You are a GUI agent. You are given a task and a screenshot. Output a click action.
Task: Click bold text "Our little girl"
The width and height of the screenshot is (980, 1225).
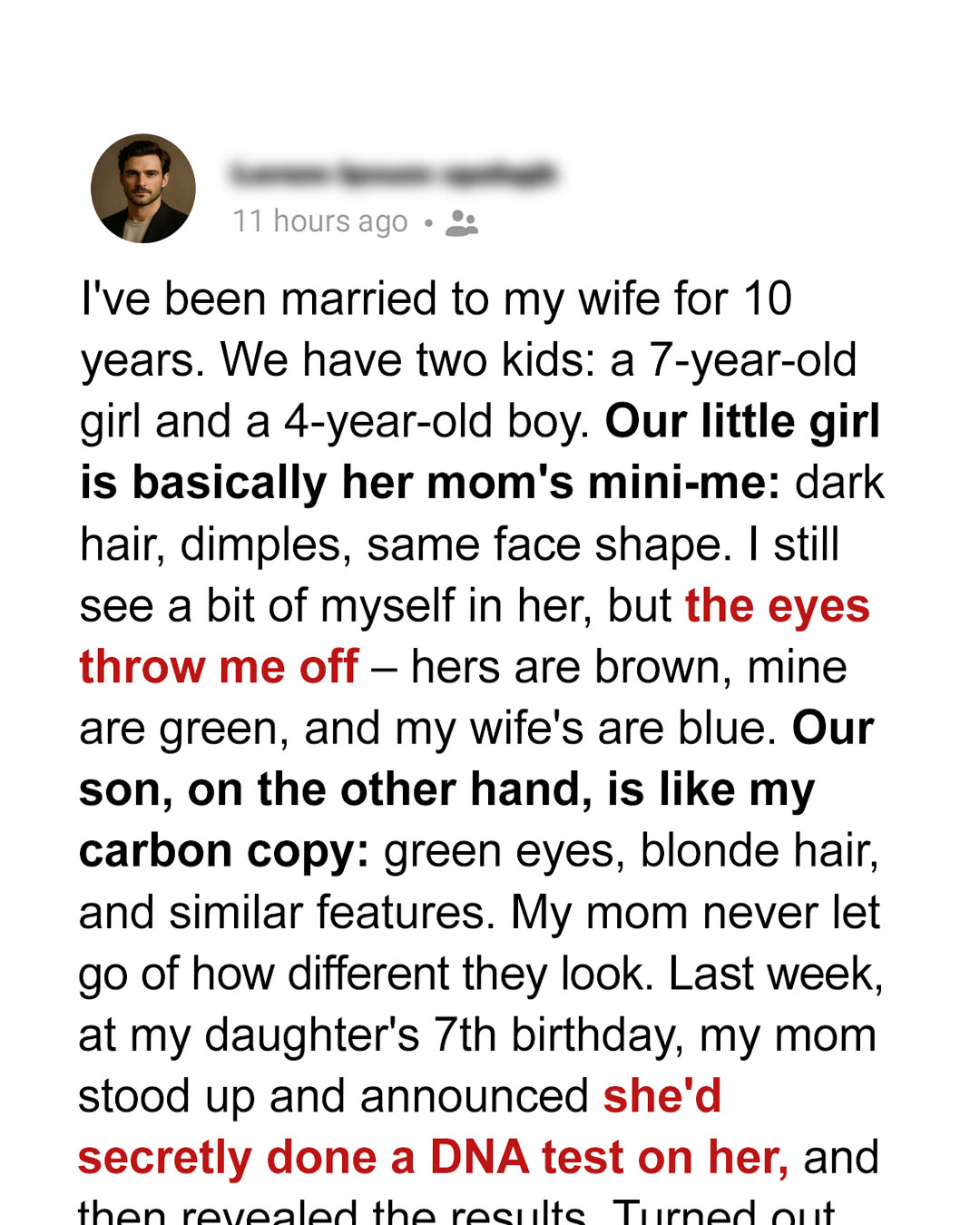pyautogui.click(x=742, y=421)
